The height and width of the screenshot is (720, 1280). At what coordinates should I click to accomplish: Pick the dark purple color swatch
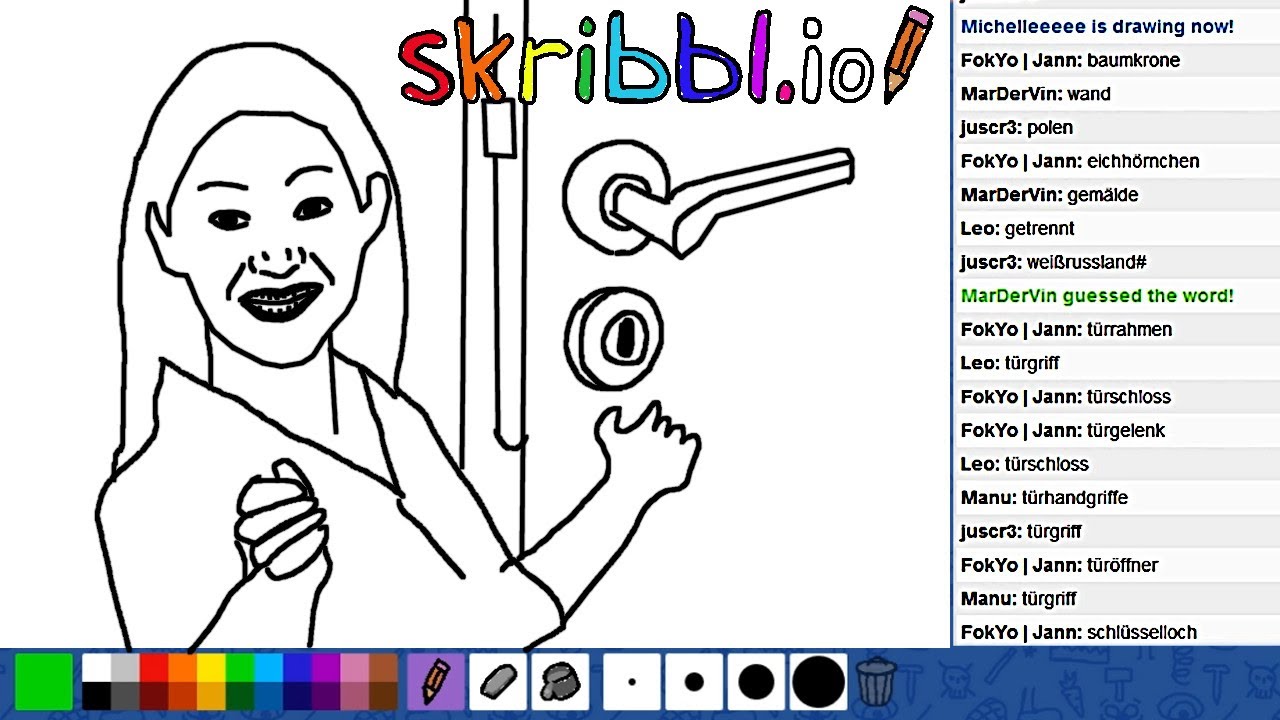pos(326,696)
